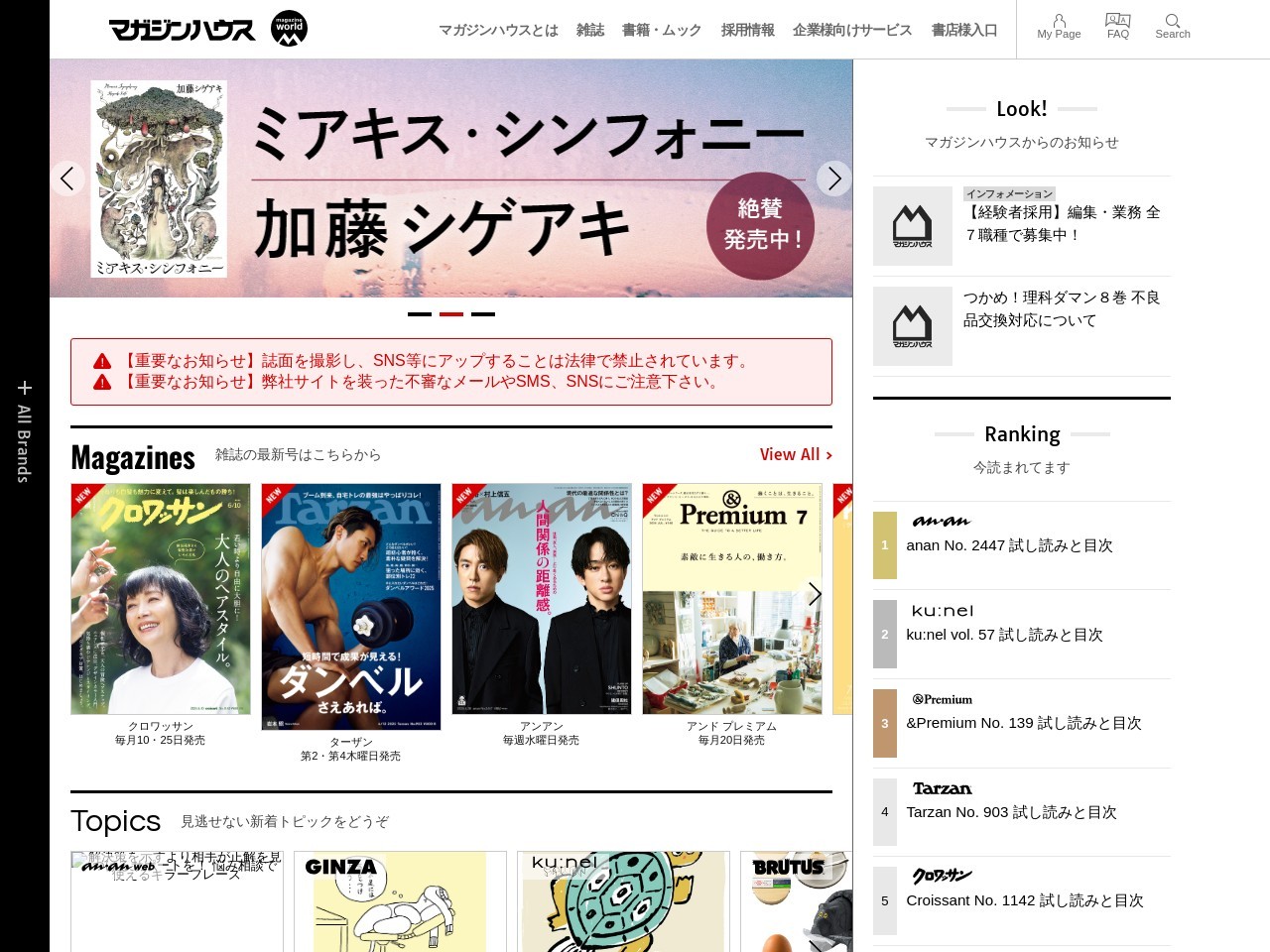Image resolution: width=1270 pixels, height=952 pixels.
Task: Click the Magazine House logo
Action: pyautogui.click(x=183, y=30)
